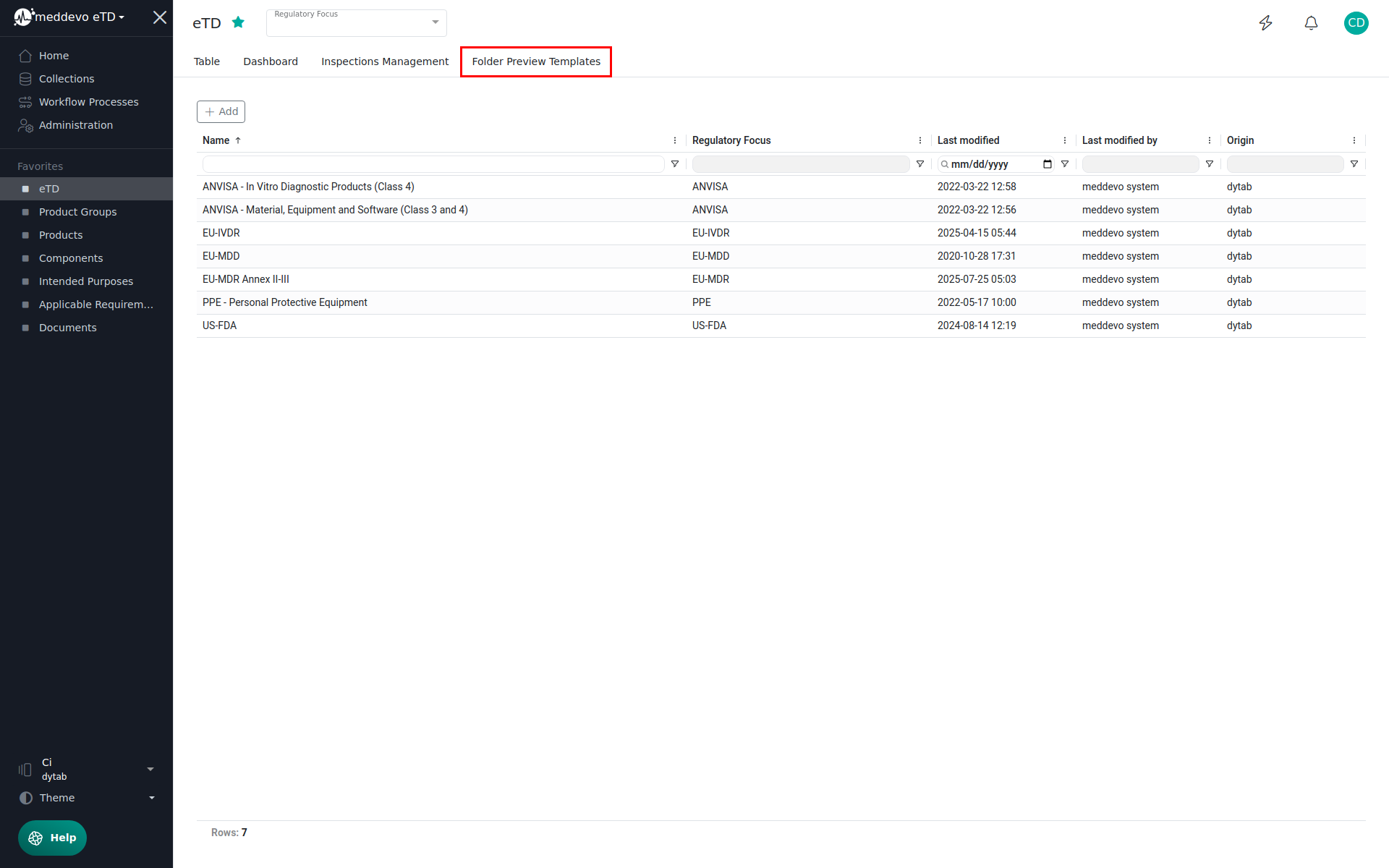Toggle the eTD favorite star
This screenshot has width=1389, height=868.
pos(238,22)
